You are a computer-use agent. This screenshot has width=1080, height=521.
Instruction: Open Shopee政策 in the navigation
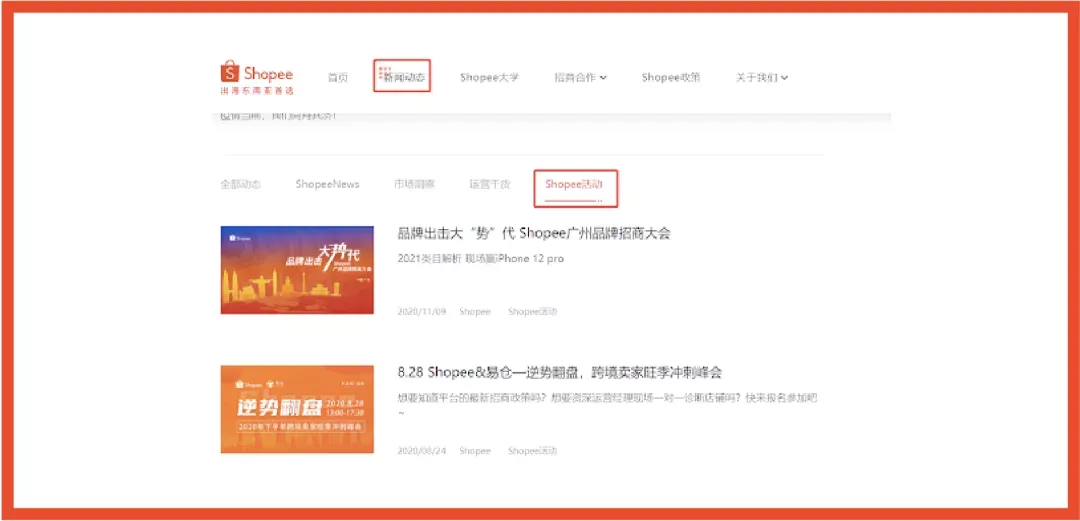[x=671, y=77]
